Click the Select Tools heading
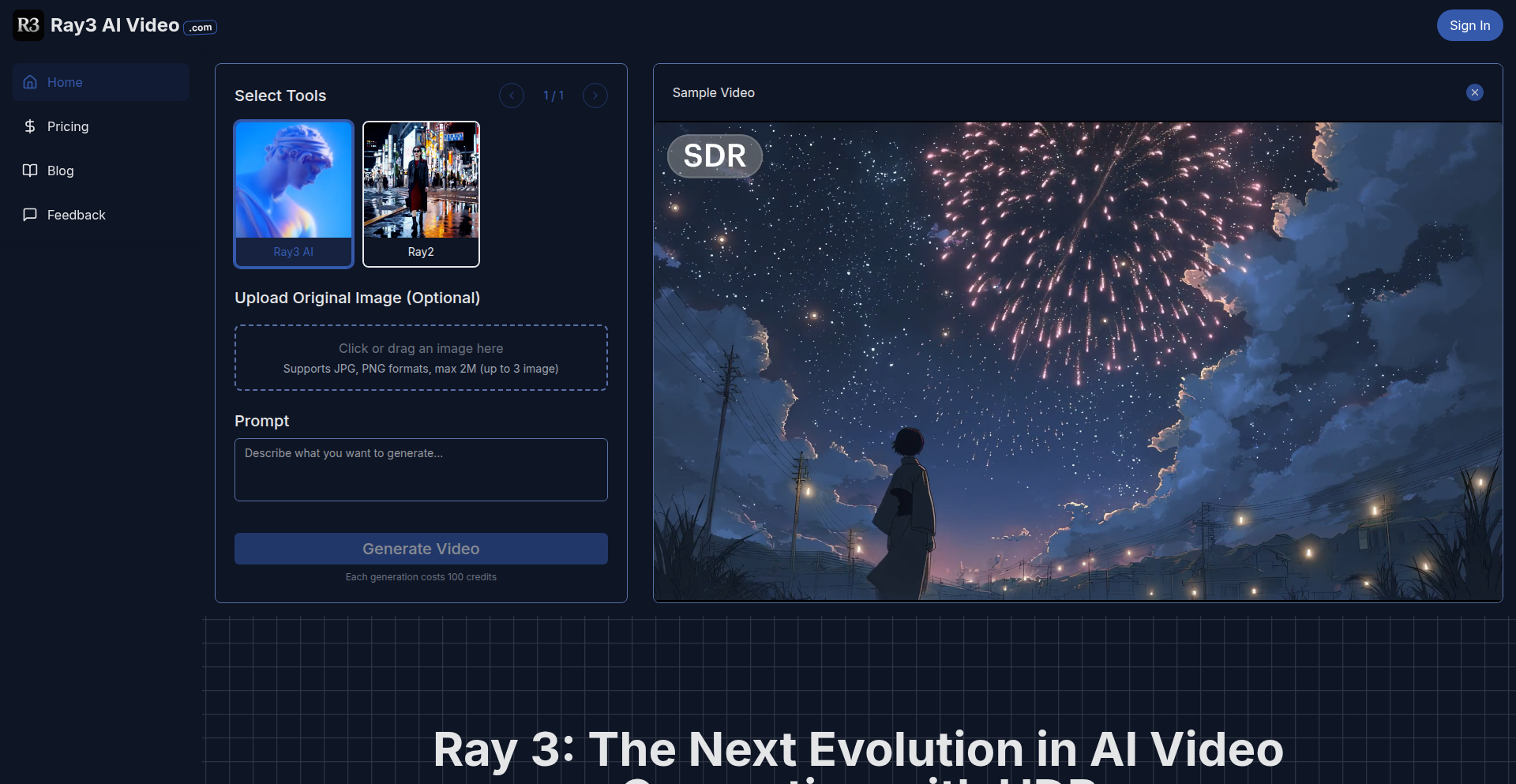 pyautogui.click(x=280, y=96)
